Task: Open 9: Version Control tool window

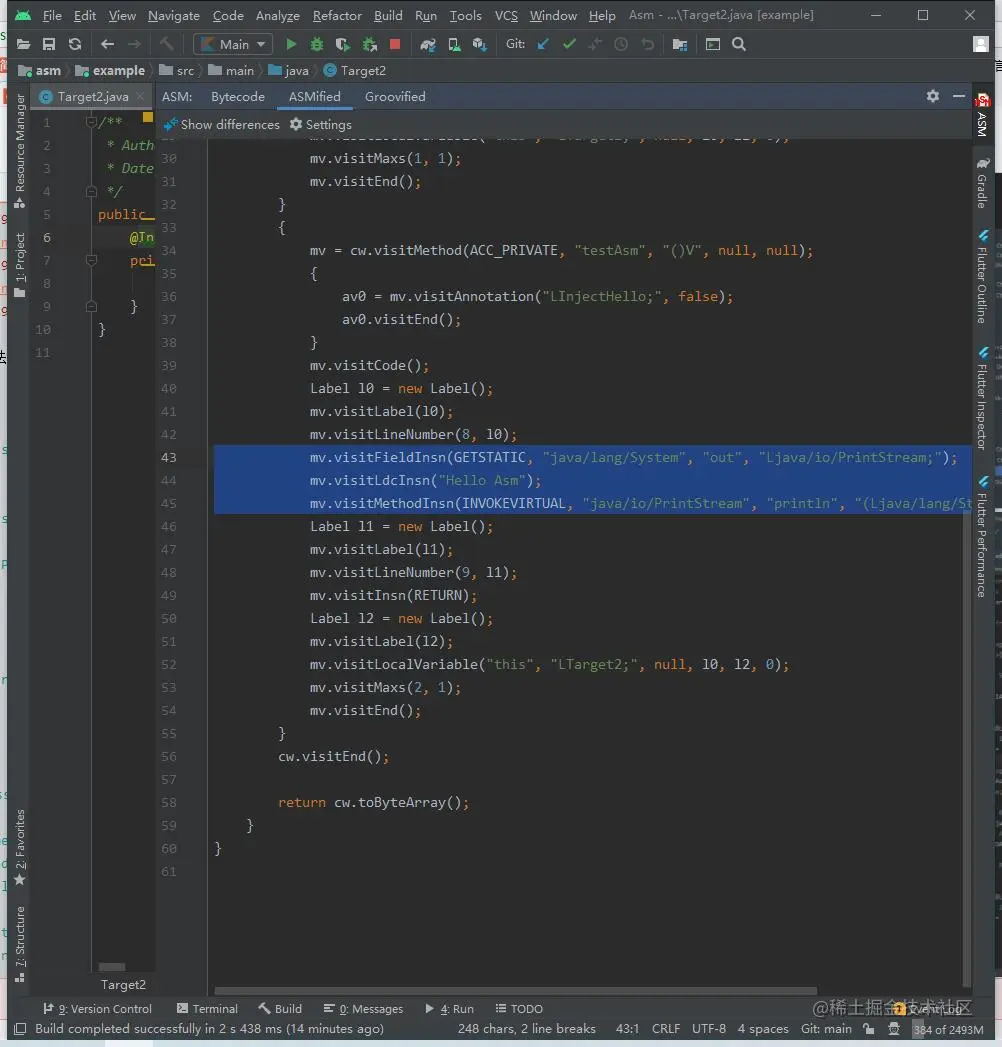Action: [97, 1009]
